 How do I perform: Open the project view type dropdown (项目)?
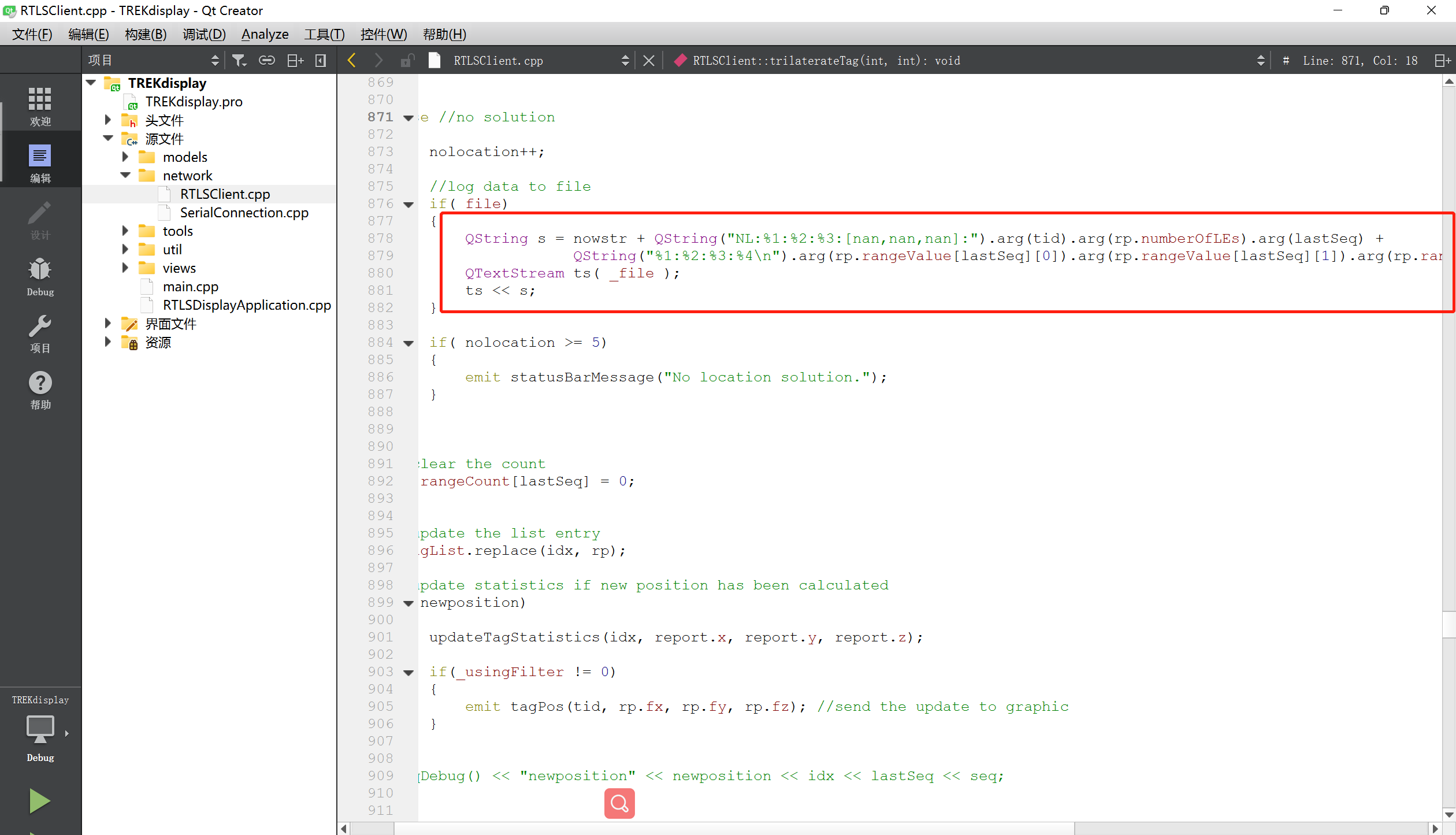tap(153, 60)
